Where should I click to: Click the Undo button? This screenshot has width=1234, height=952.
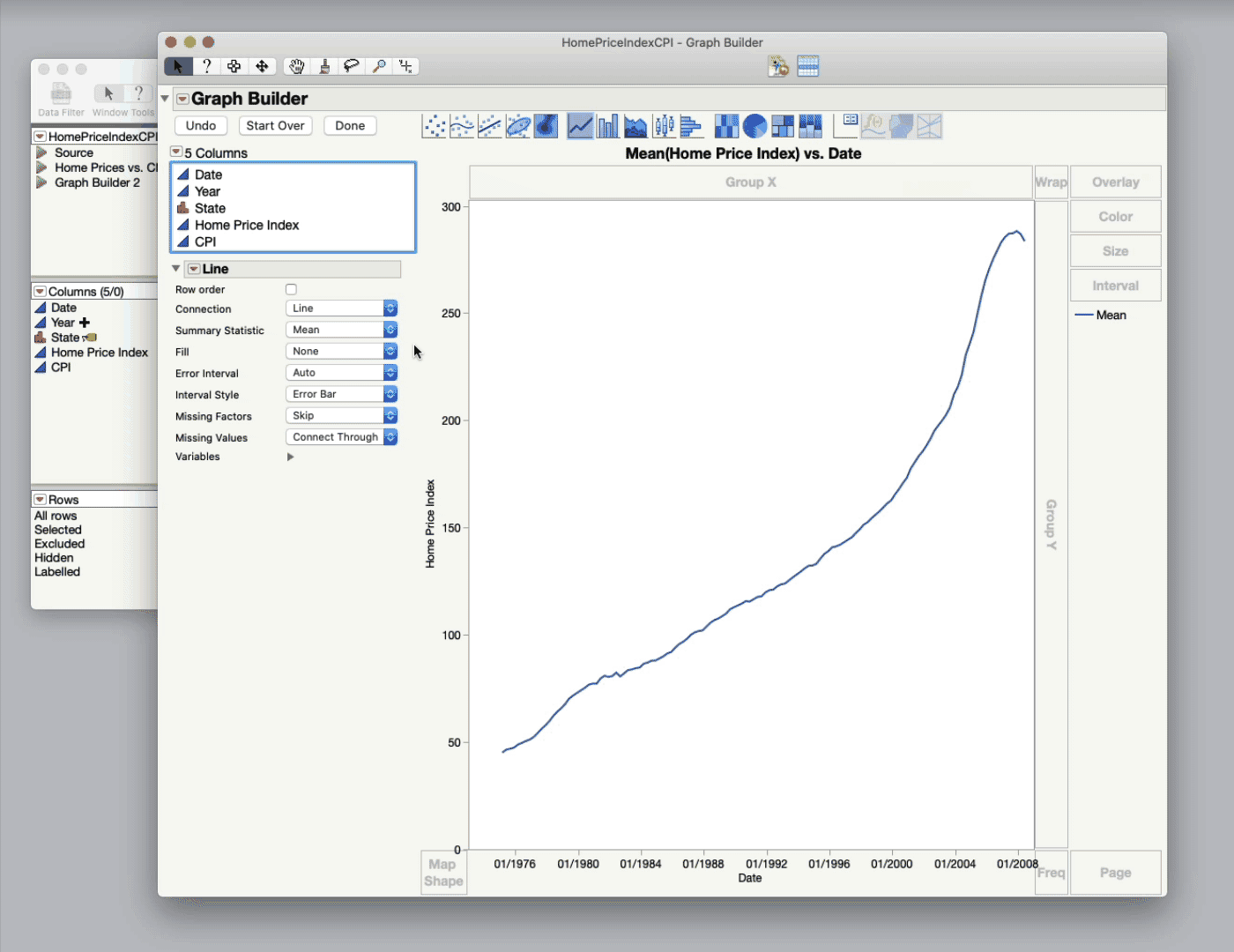point(200,125)
